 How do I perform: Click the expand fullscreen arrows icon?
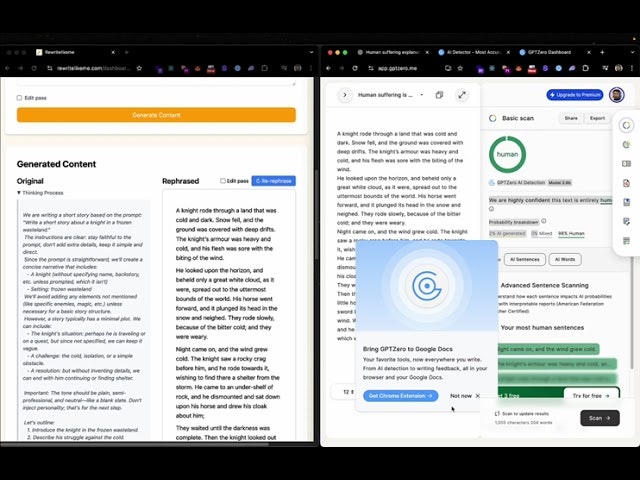(462, 95)
